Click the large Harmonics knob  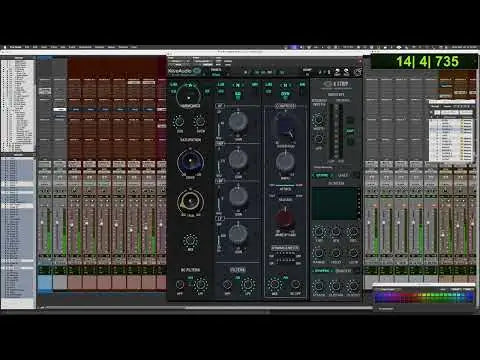coord(189,95)
